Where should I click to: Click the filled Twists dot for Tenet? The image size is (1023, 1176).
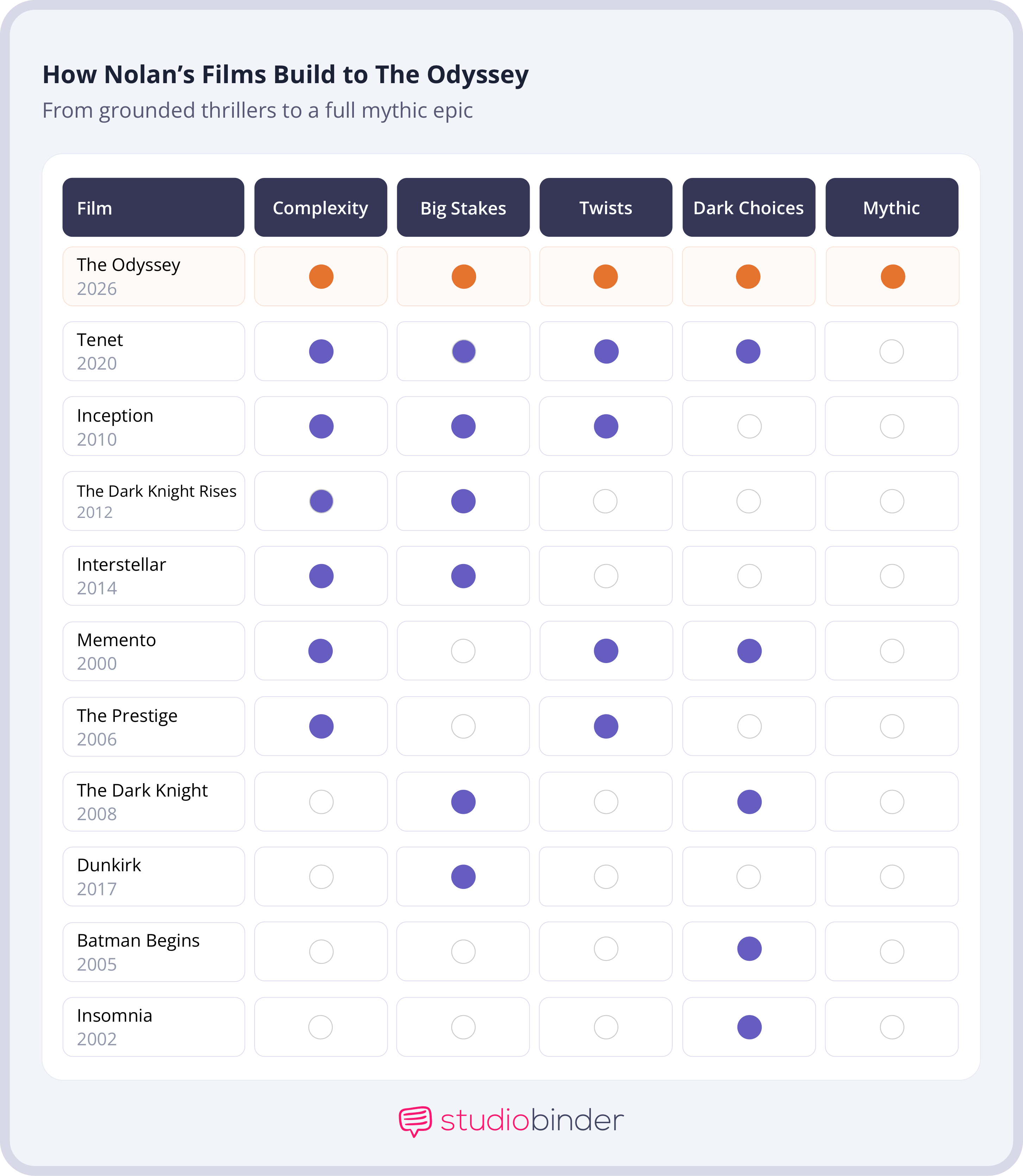(606, 352)
